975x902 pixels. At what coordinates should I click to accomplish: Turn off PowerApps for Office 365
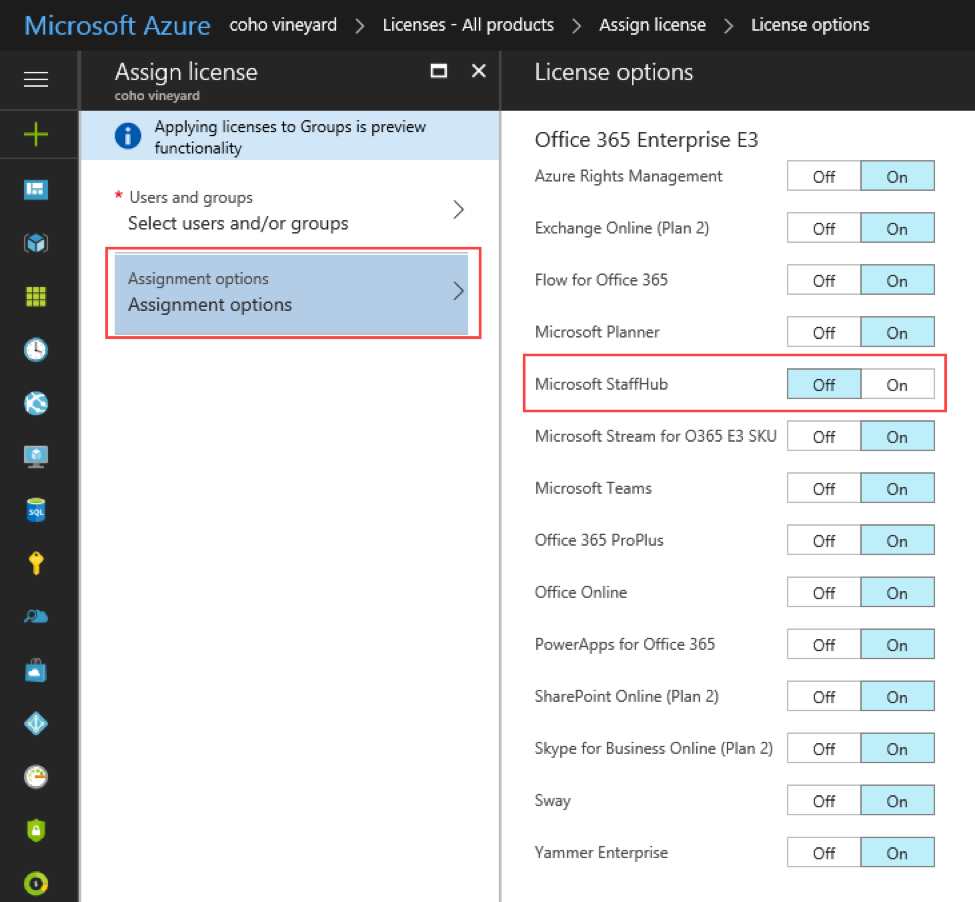(824, 645)
